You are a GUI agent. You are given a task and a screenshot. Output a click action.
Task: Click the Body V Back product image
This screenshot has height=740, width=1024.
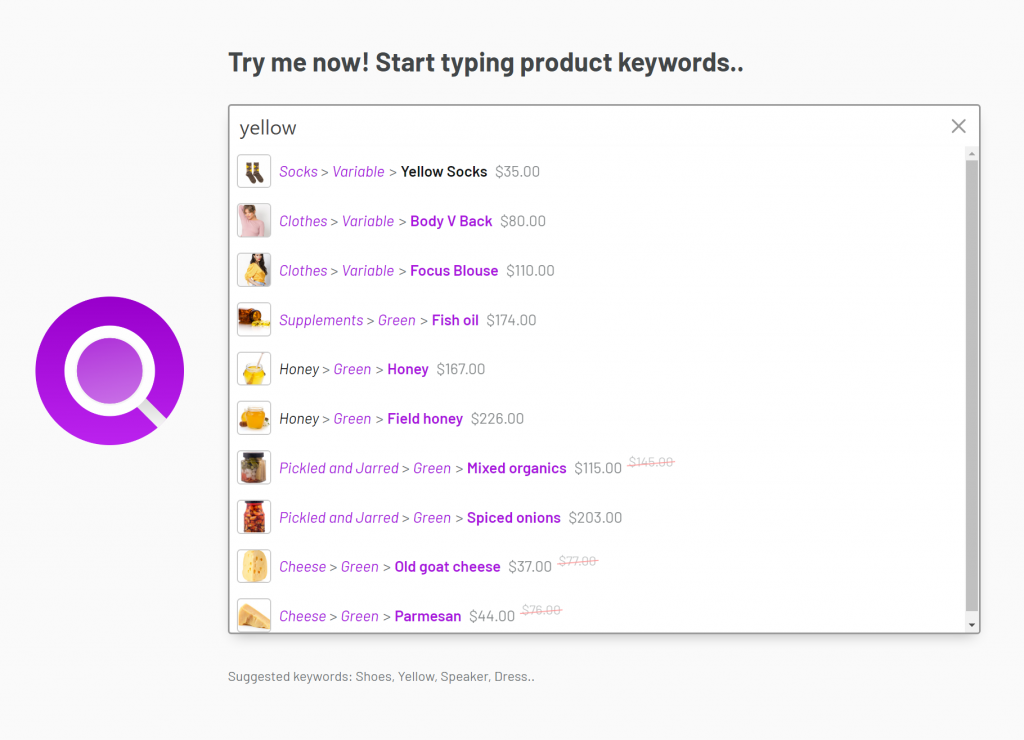[254, 221]
